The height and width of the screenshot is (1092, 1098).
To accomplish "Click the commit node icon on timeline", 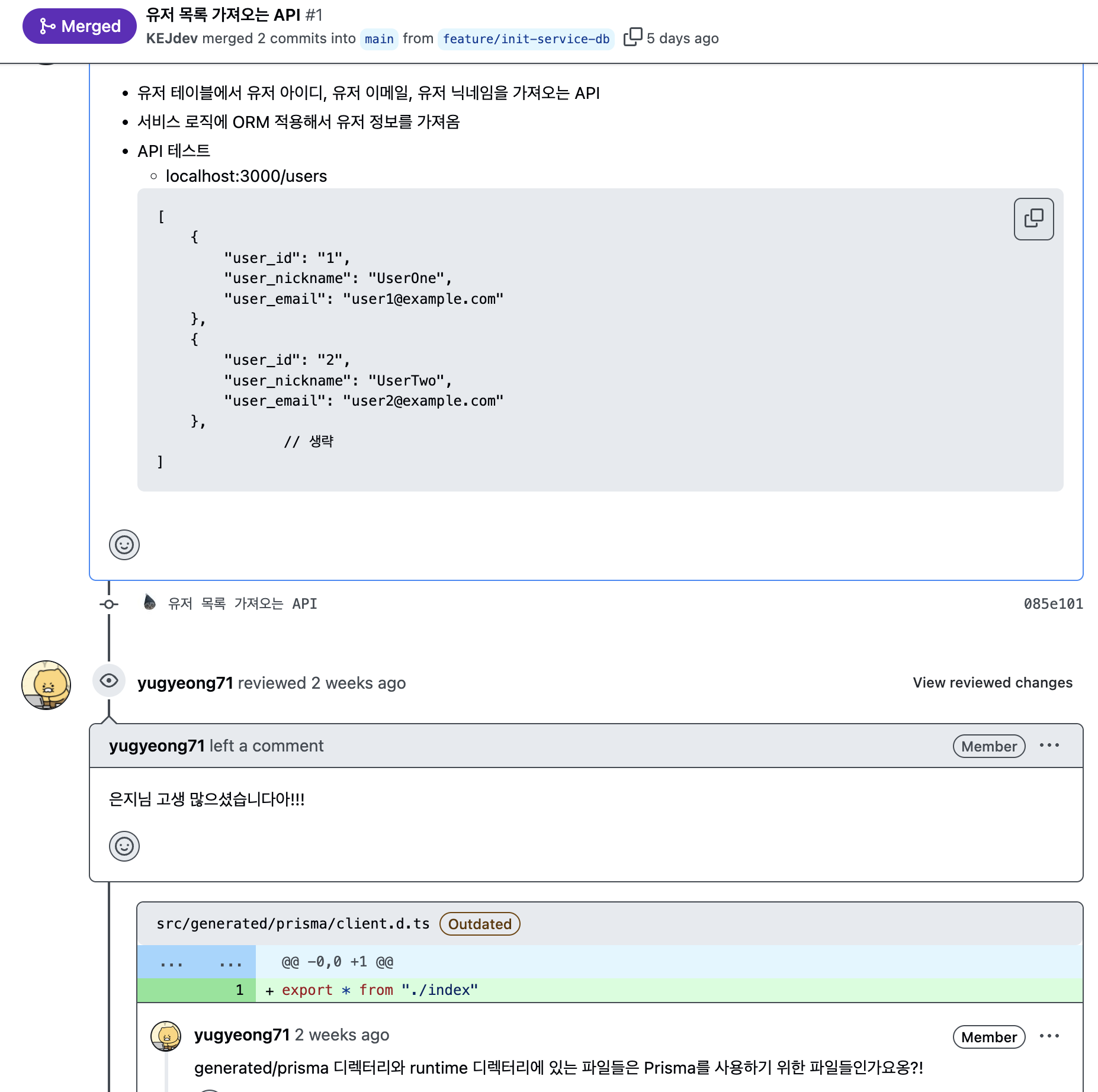I will coord(109,604).
